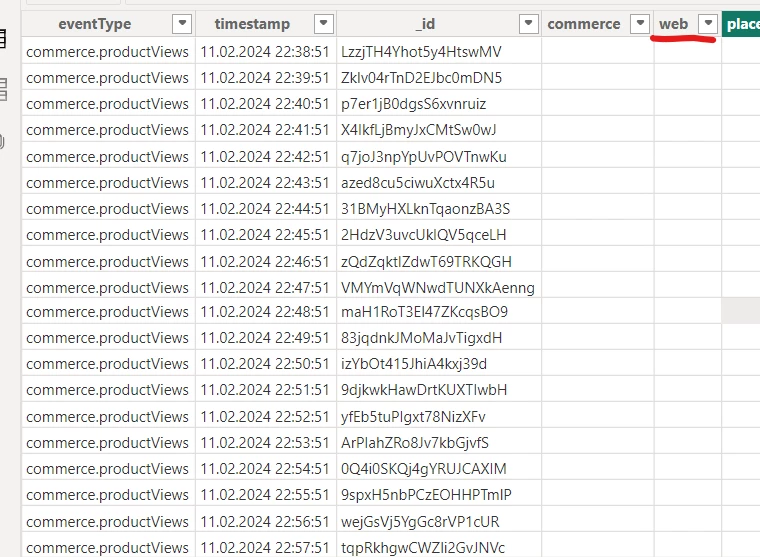Click timestamp cell 11.02.2024 22:57:51
The height and width of the screenshot is (557, 760).
(266, 547)
